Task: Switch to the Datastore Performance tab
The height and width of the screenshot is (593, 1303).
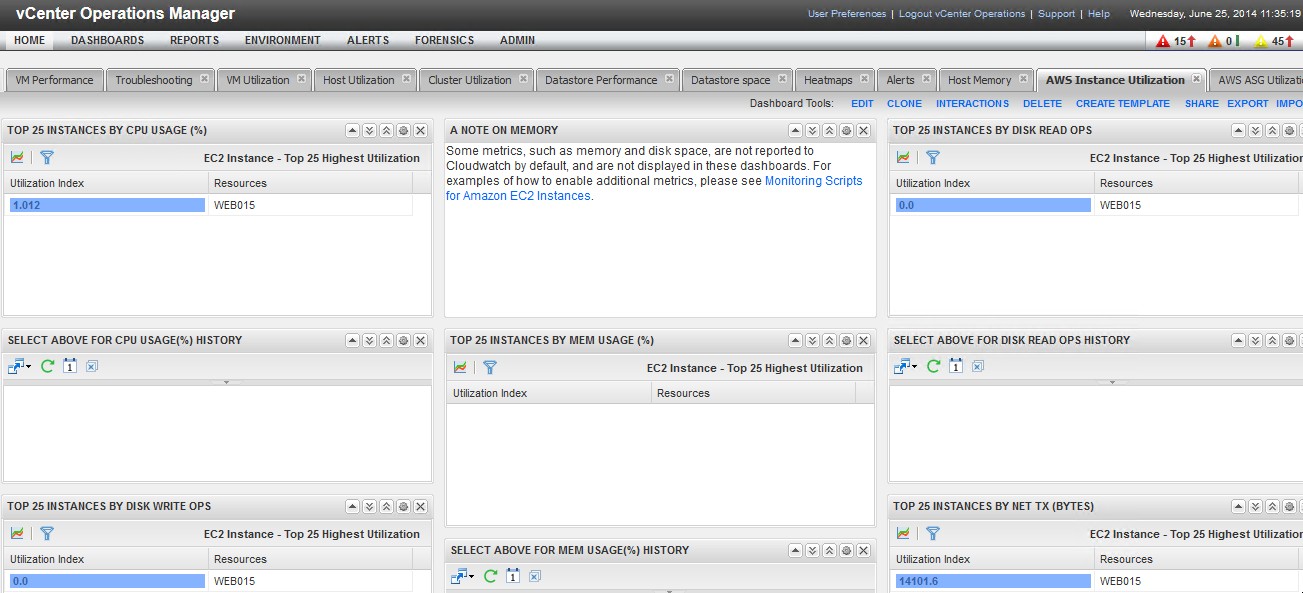Action: coord(601,80)
